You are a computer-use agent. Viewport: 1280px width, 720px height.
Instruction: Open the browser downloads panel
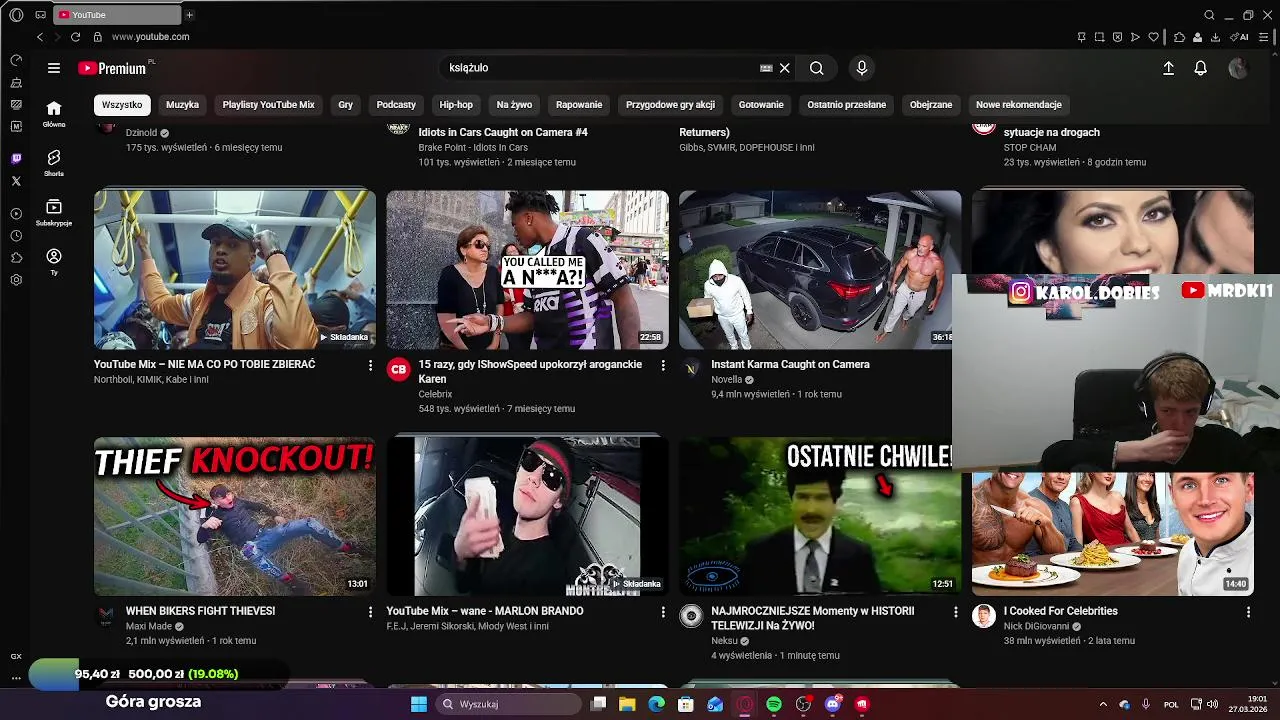click(1215, 37)
